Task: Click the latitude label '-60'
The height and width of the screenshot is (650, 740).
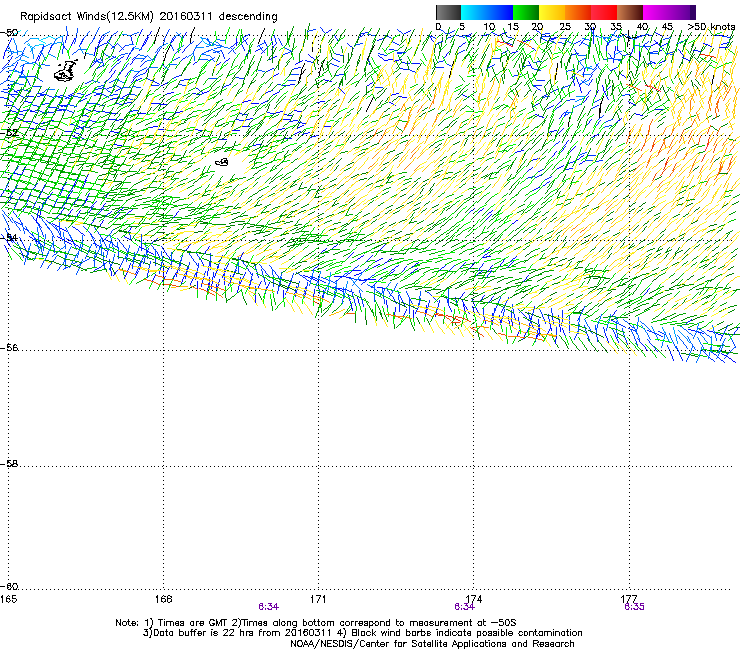Action: [x=9, y=587]
